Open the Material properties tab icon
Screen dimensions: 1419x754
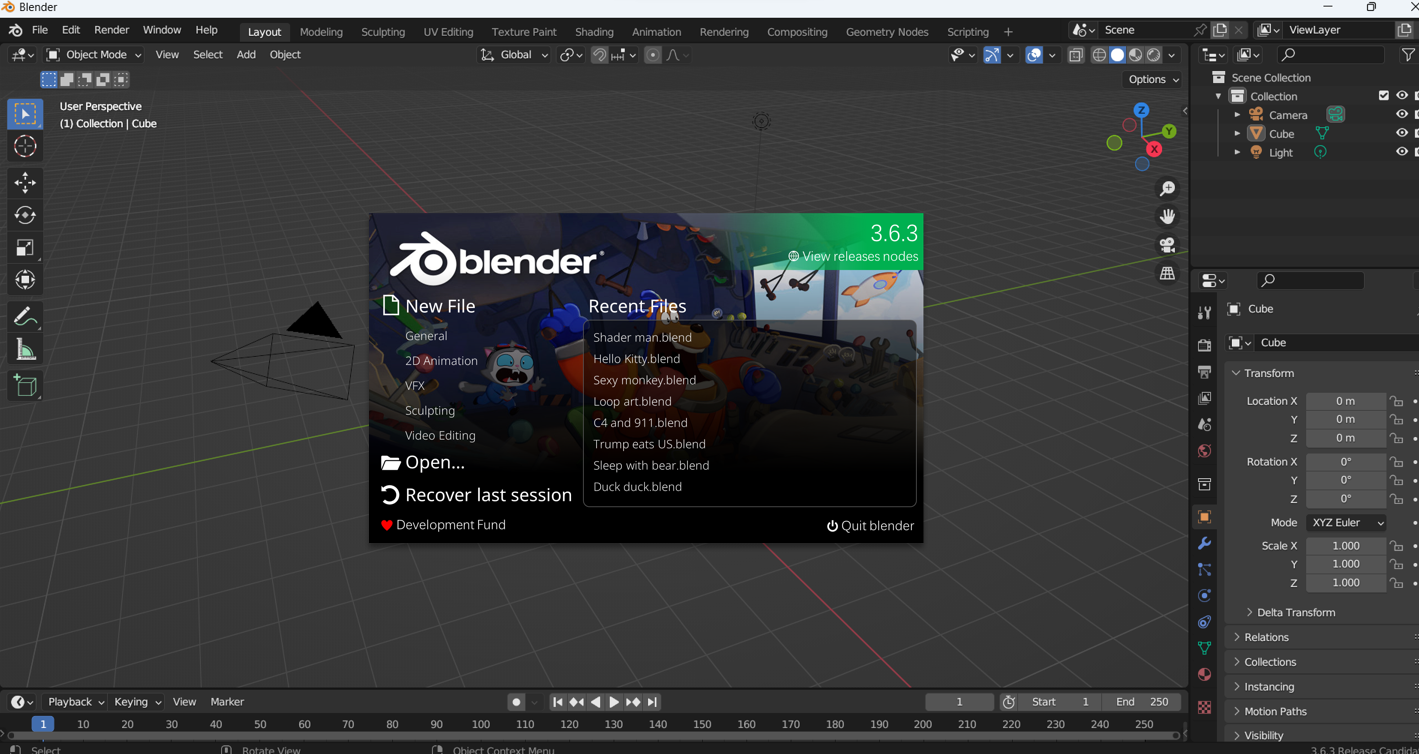click(1204, 674)
